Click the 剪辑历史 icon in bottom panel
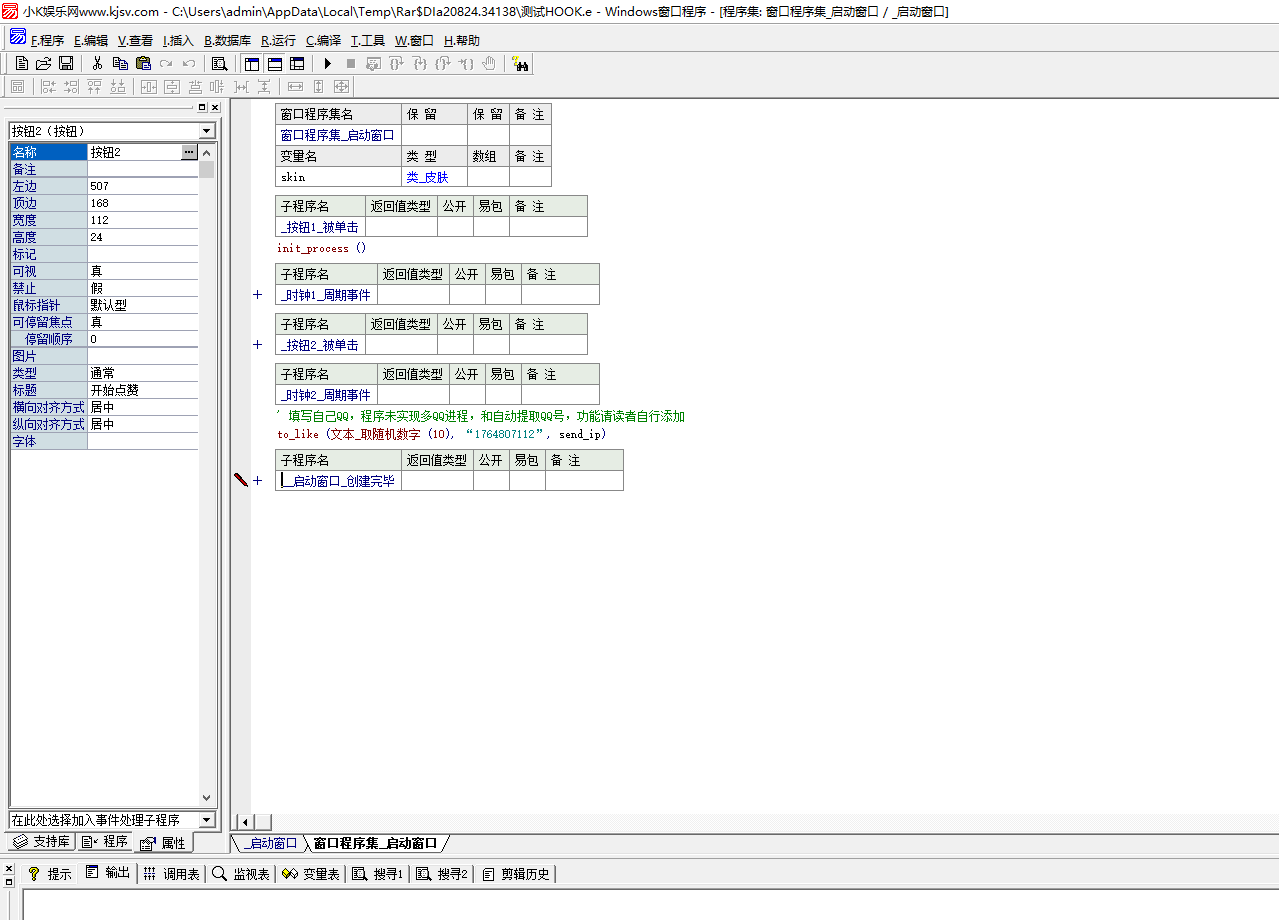This screenshot has height=920, width=1279. (x=489, y=873)
